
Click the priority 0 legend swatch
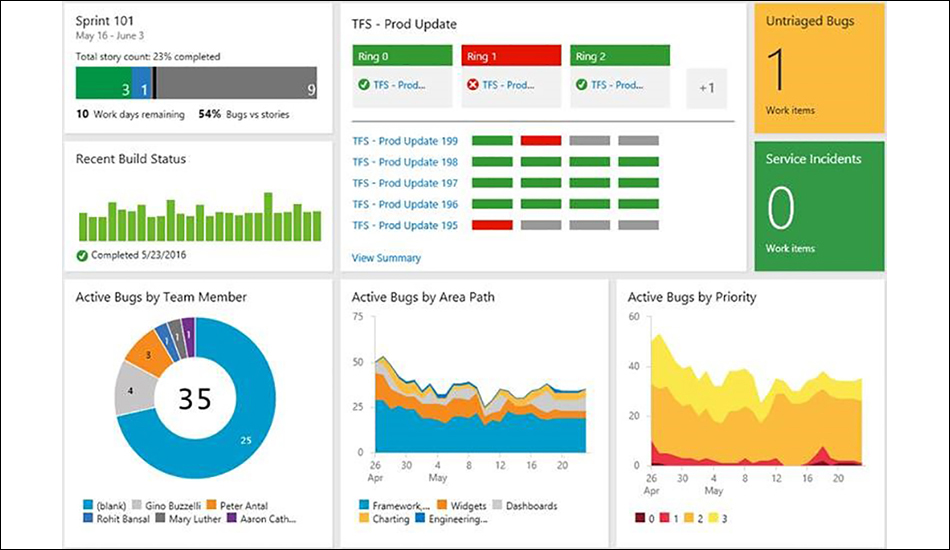click(x=640, y=519)
